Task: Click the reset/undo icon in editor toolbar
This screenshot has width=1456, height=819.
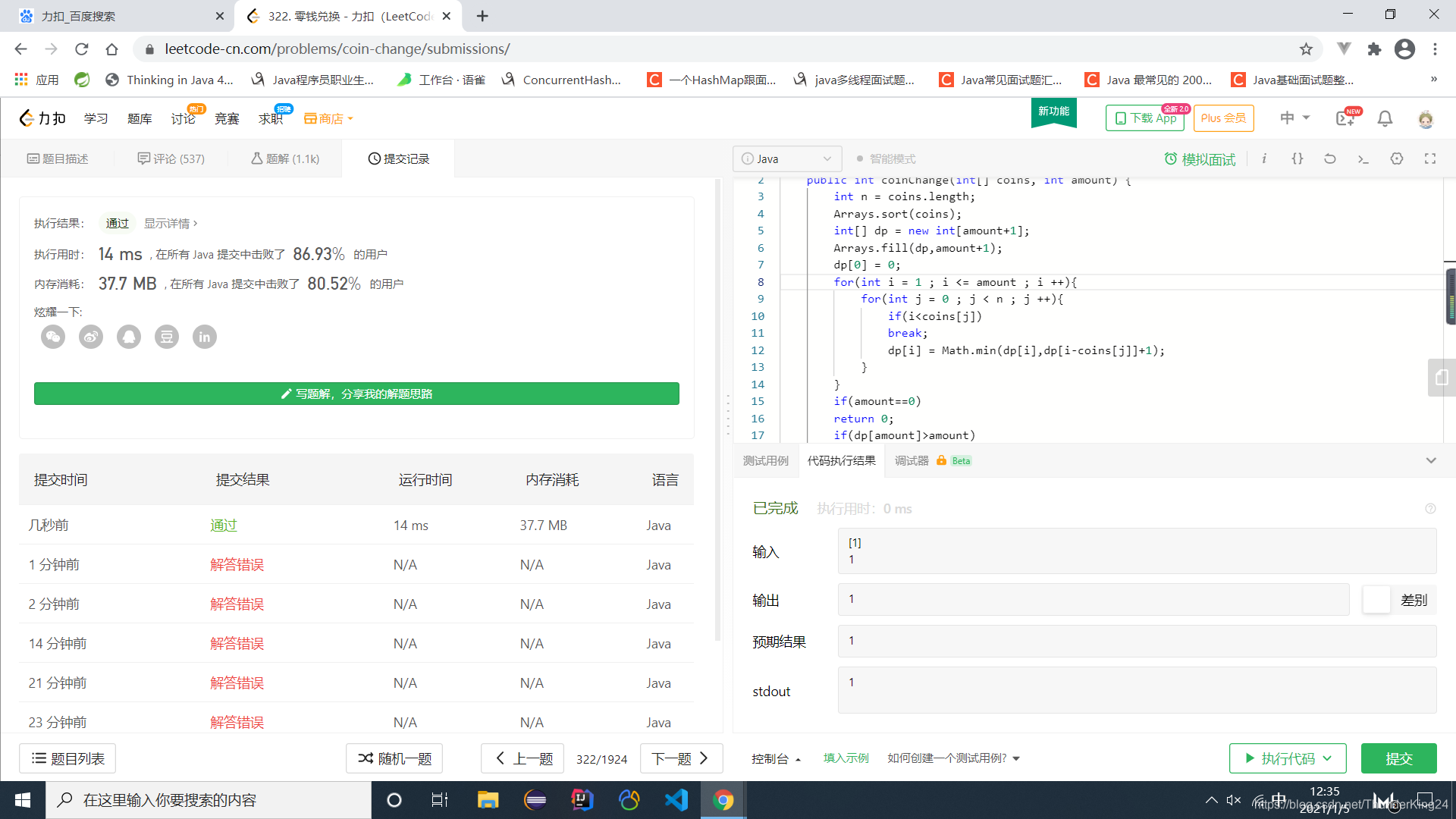Action: click(1330, 158)
